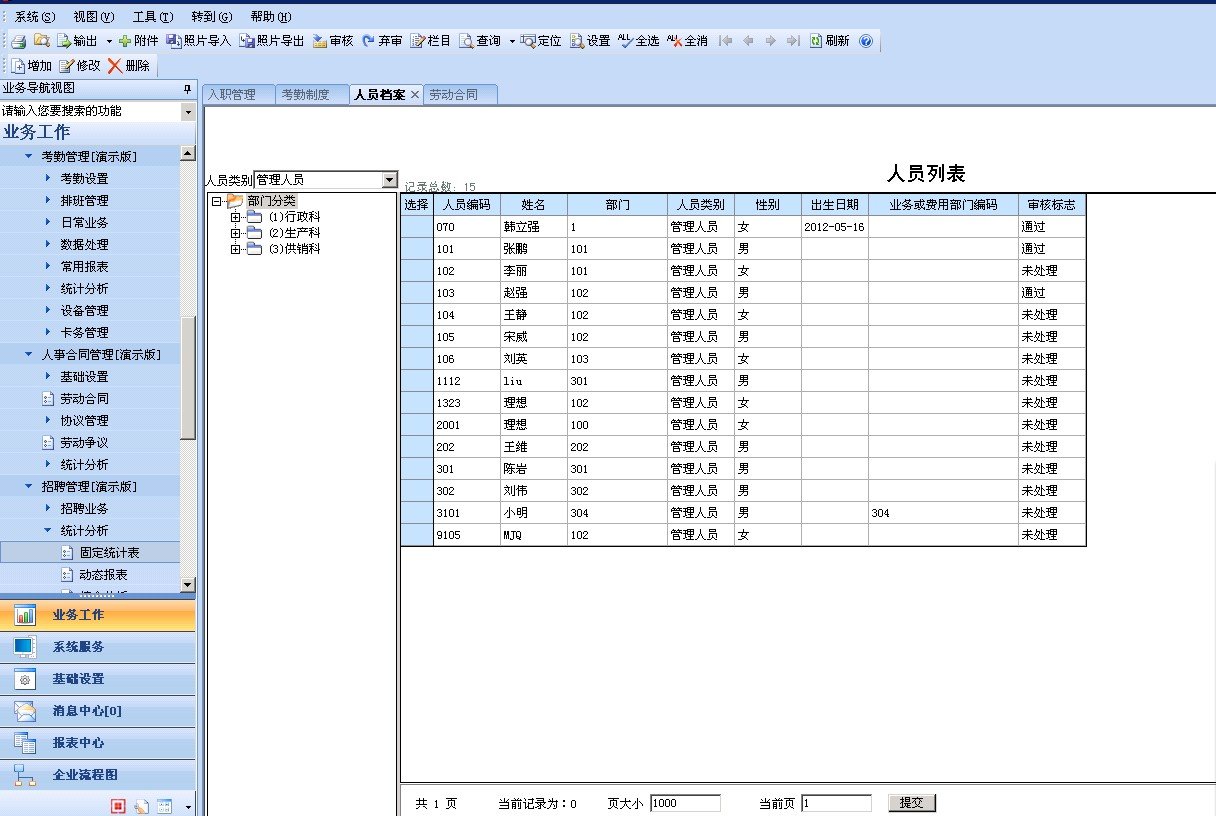Select the row checkbox for 张鹏
1216x816 pixels.
pyautogui.click(x=417, y=249)
